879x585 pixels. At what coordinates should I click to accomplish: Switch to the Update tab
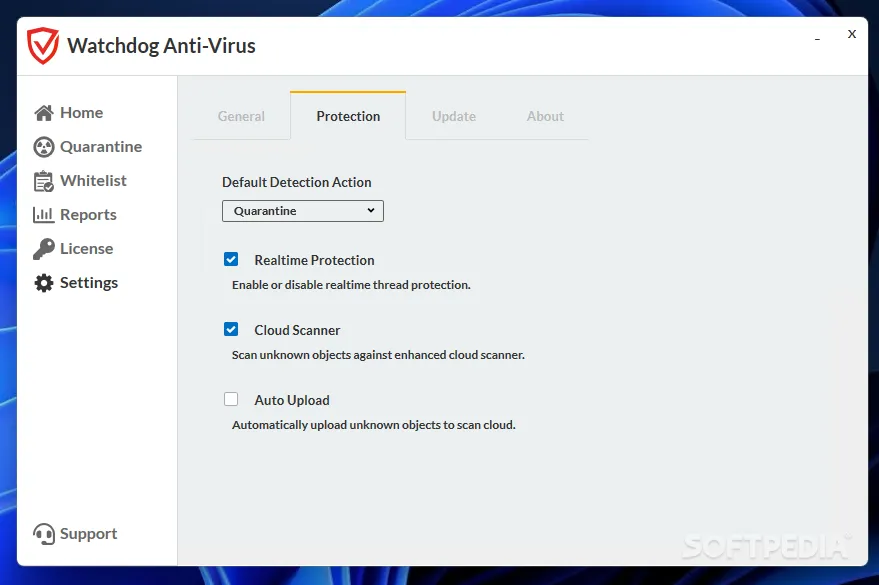(454, 117)
